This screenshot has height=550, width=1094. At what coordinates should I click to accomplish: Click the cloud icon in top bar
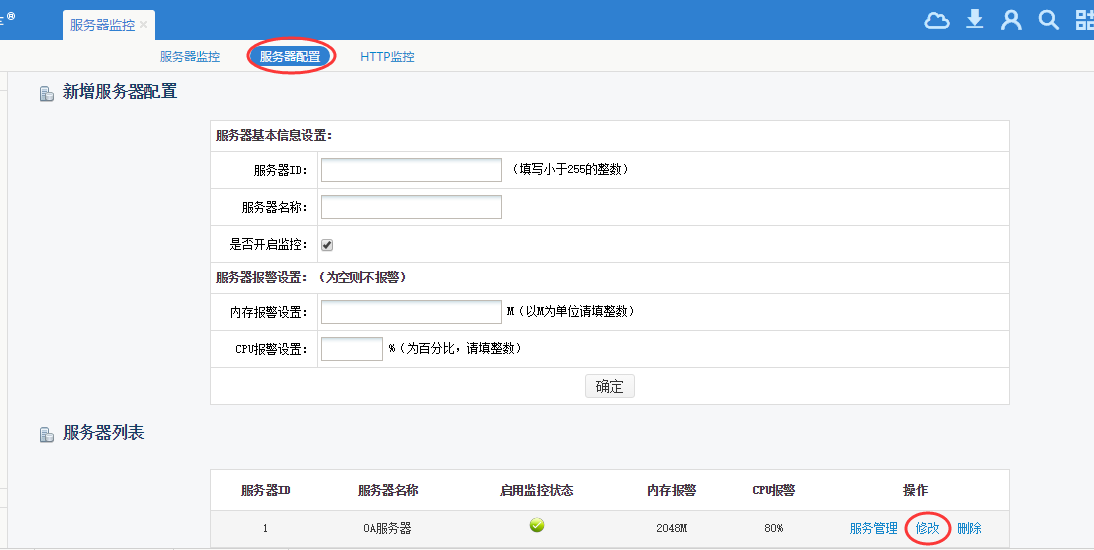coord(936,21)
